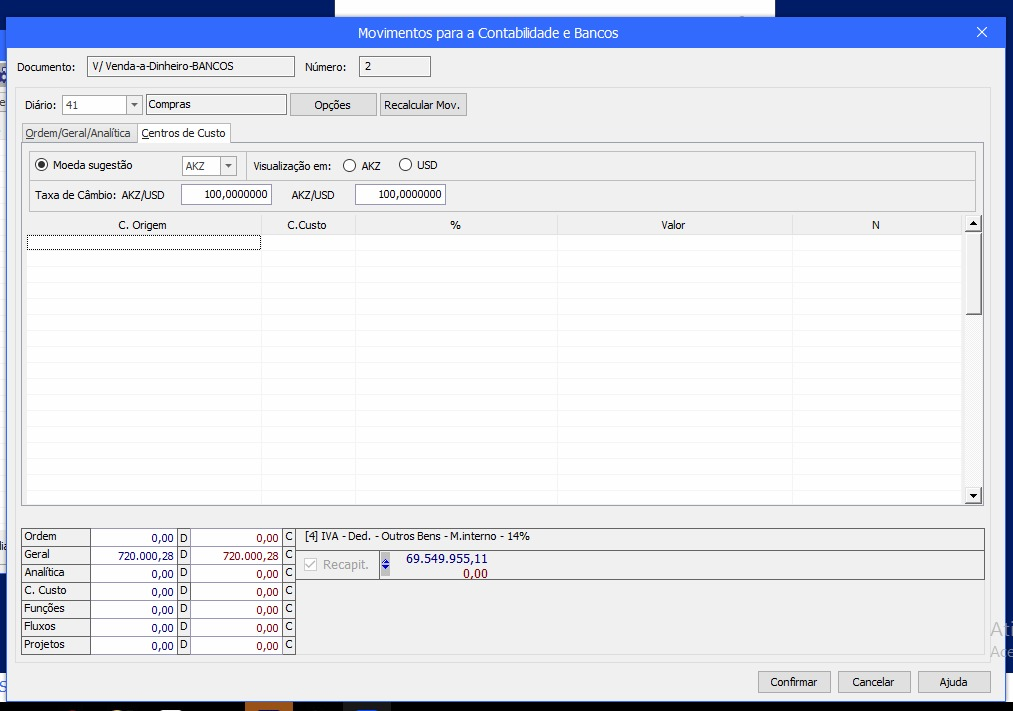Click the grid's vertical scrollbar thumb
1013x711 pixels.
[973, 274]
